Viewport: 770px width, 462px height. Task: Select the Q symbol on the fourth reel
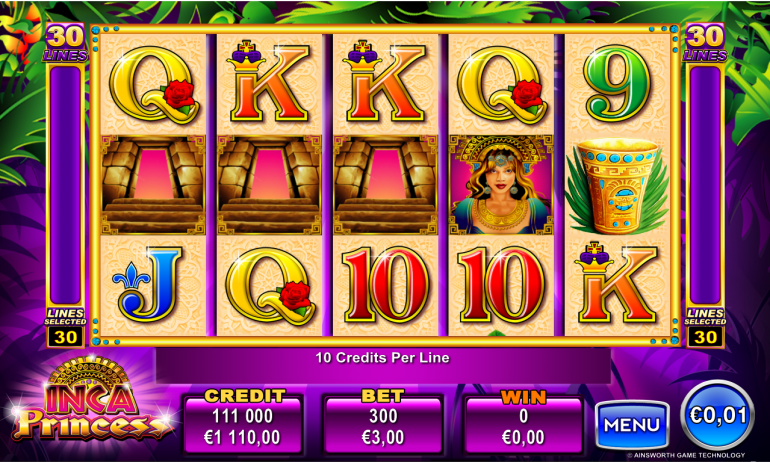pyautogui.click(x=501, y=84)
